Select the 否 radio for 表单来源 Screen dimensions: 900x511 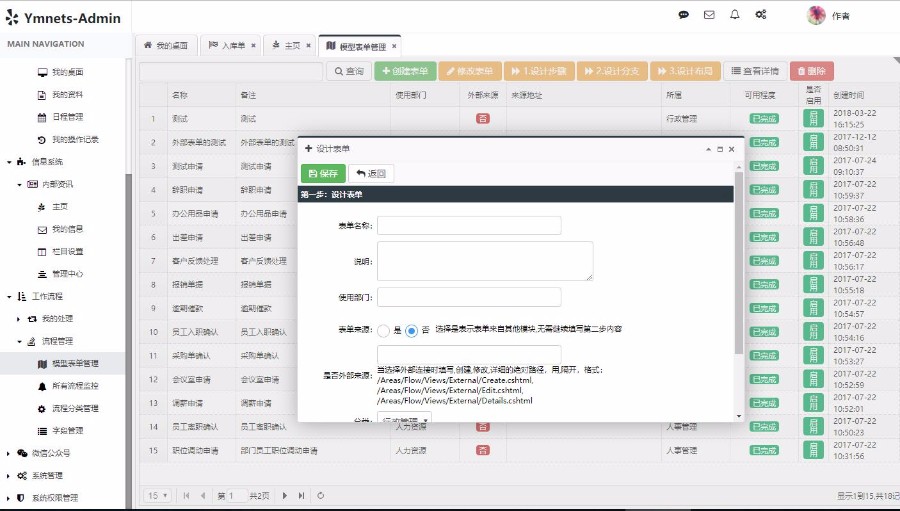411,331
